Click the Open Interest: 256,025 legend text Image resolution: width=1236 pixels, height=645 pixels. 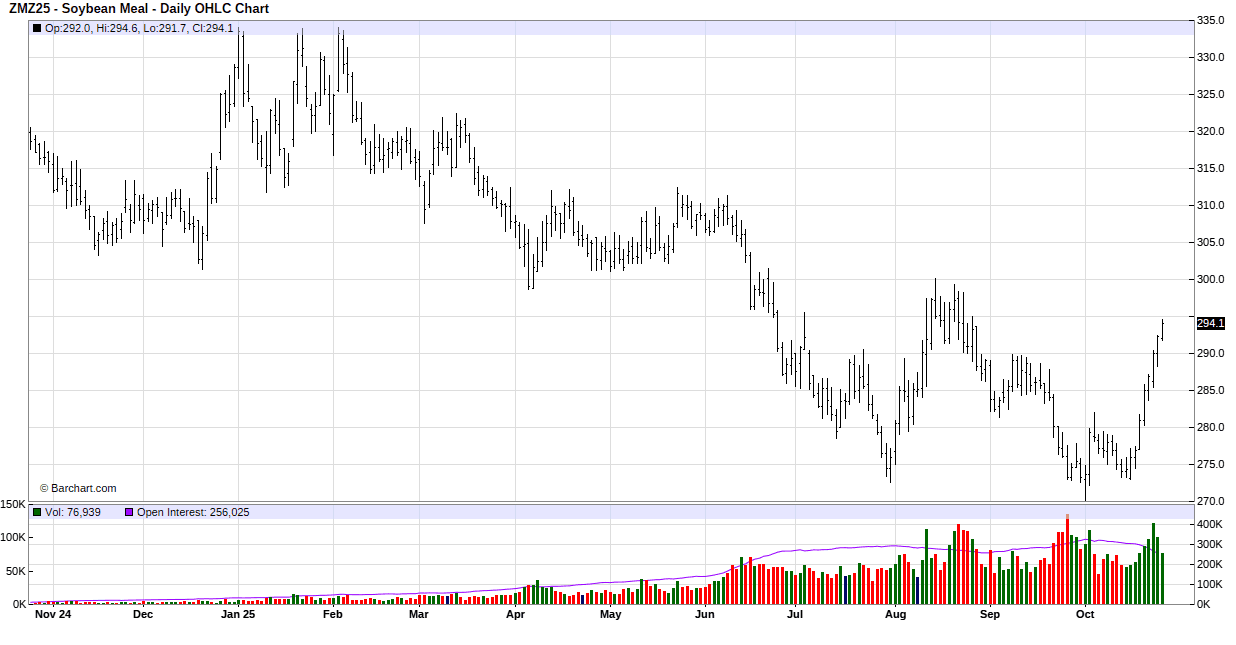tap(193, 512)
